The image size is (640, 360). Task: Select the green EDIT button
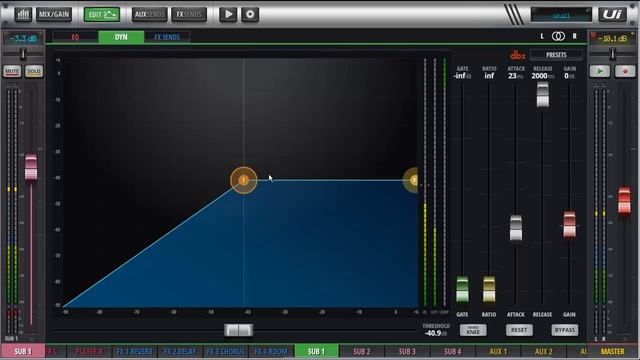[102, 15]
